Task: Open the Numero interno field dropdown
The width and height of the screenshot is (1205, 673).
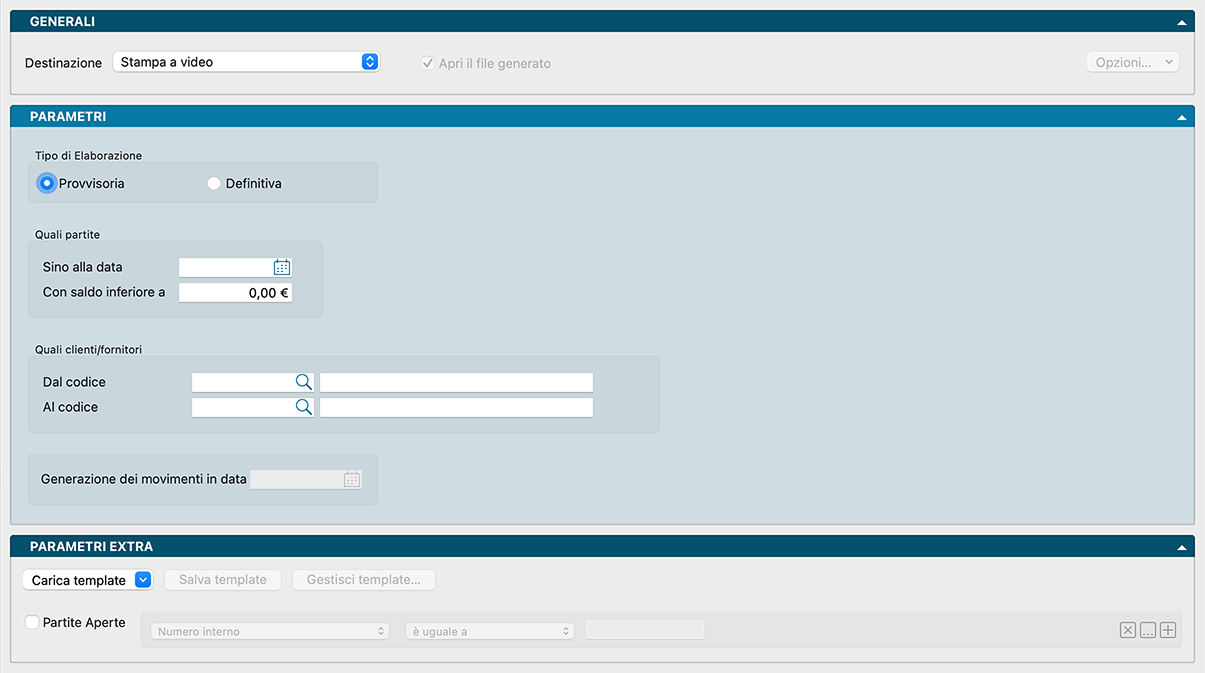Action: [x=269, y=631]
